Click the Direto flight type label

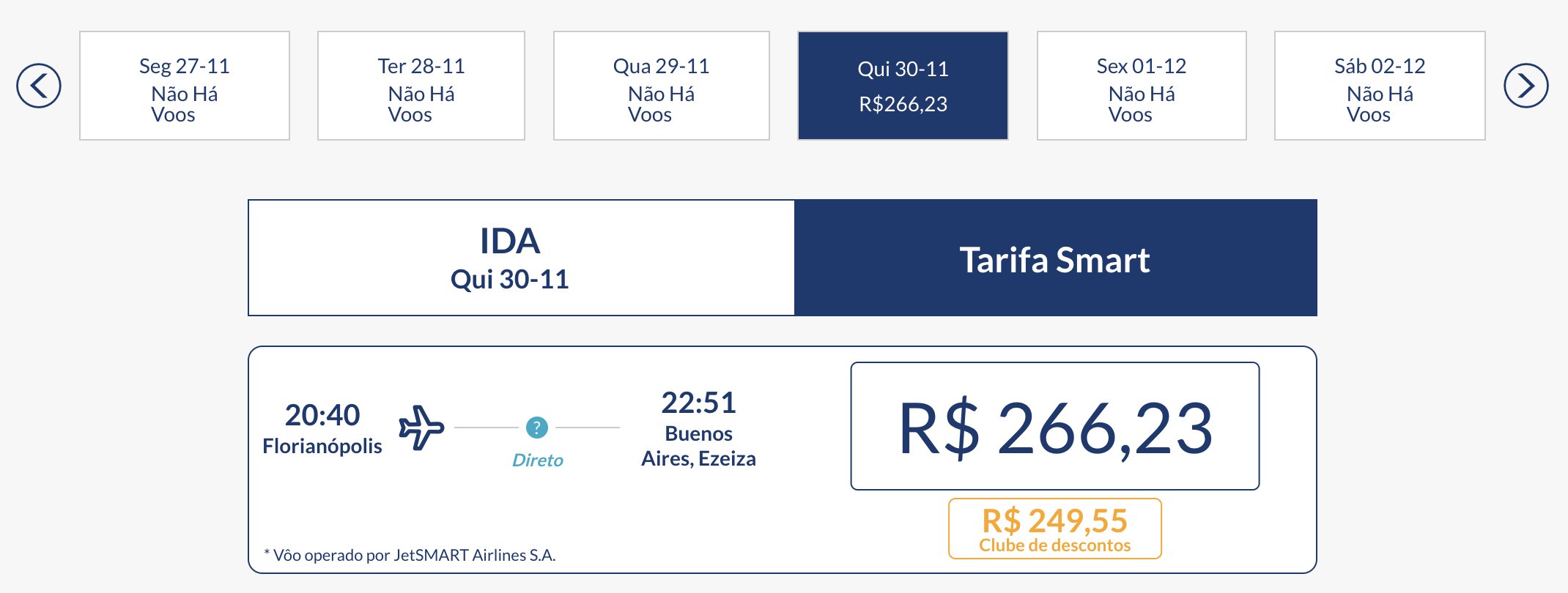point(538,460)
